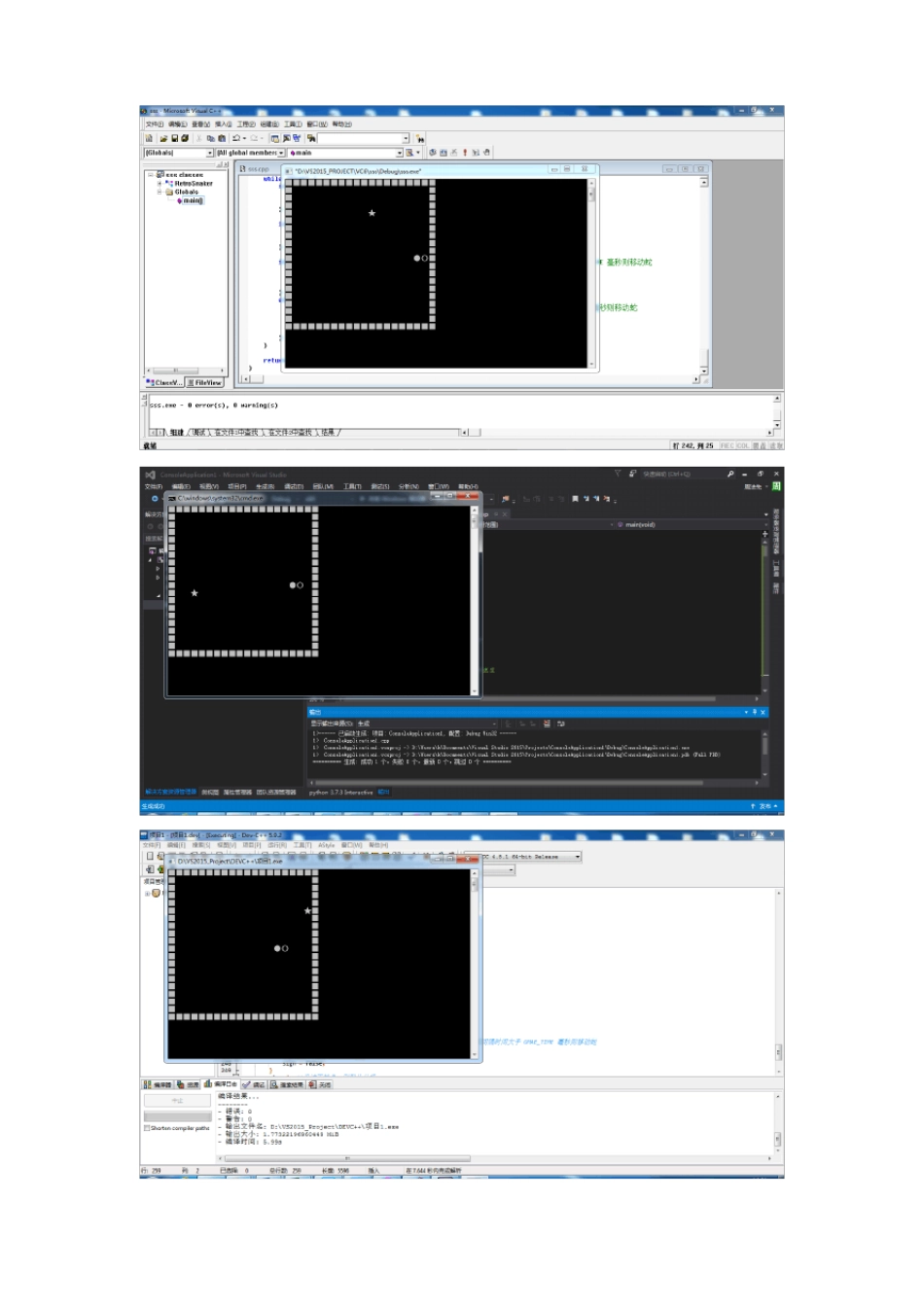This screenshot has height=1307, width=924.
Task: Click 中止 button in Dev-C++ compile log
Action: click(x=177, y=1101)
